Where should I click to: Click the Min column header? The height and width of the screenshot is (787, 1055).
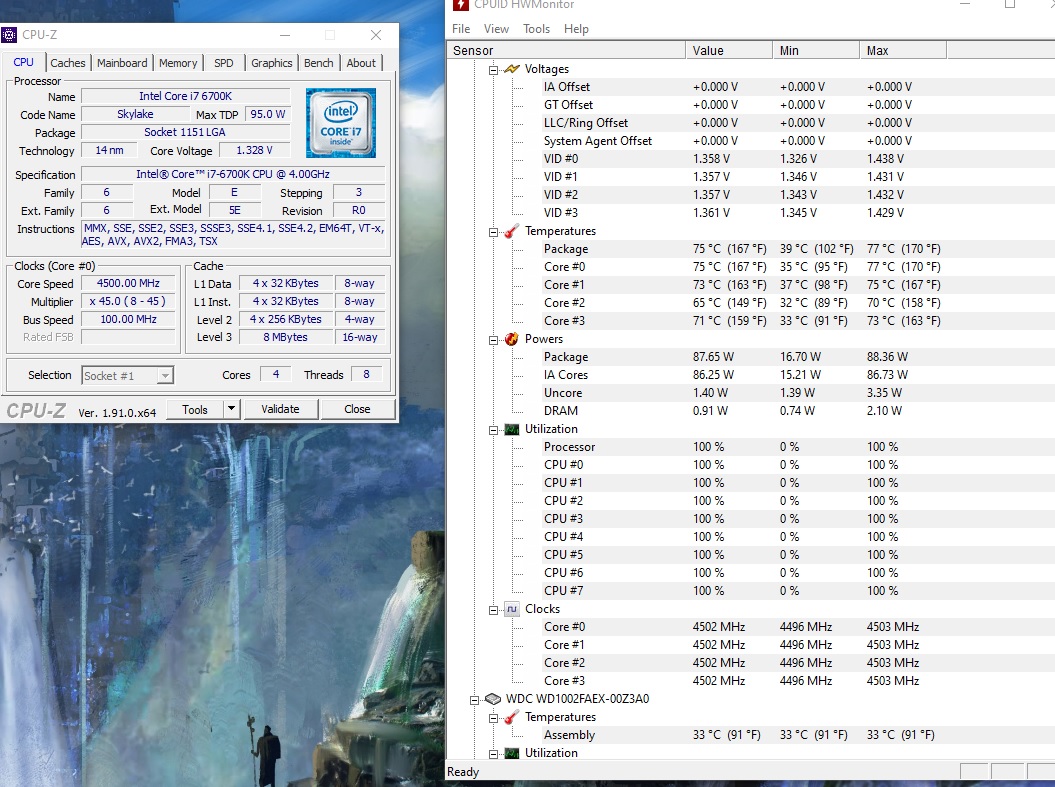click(816, 50)
